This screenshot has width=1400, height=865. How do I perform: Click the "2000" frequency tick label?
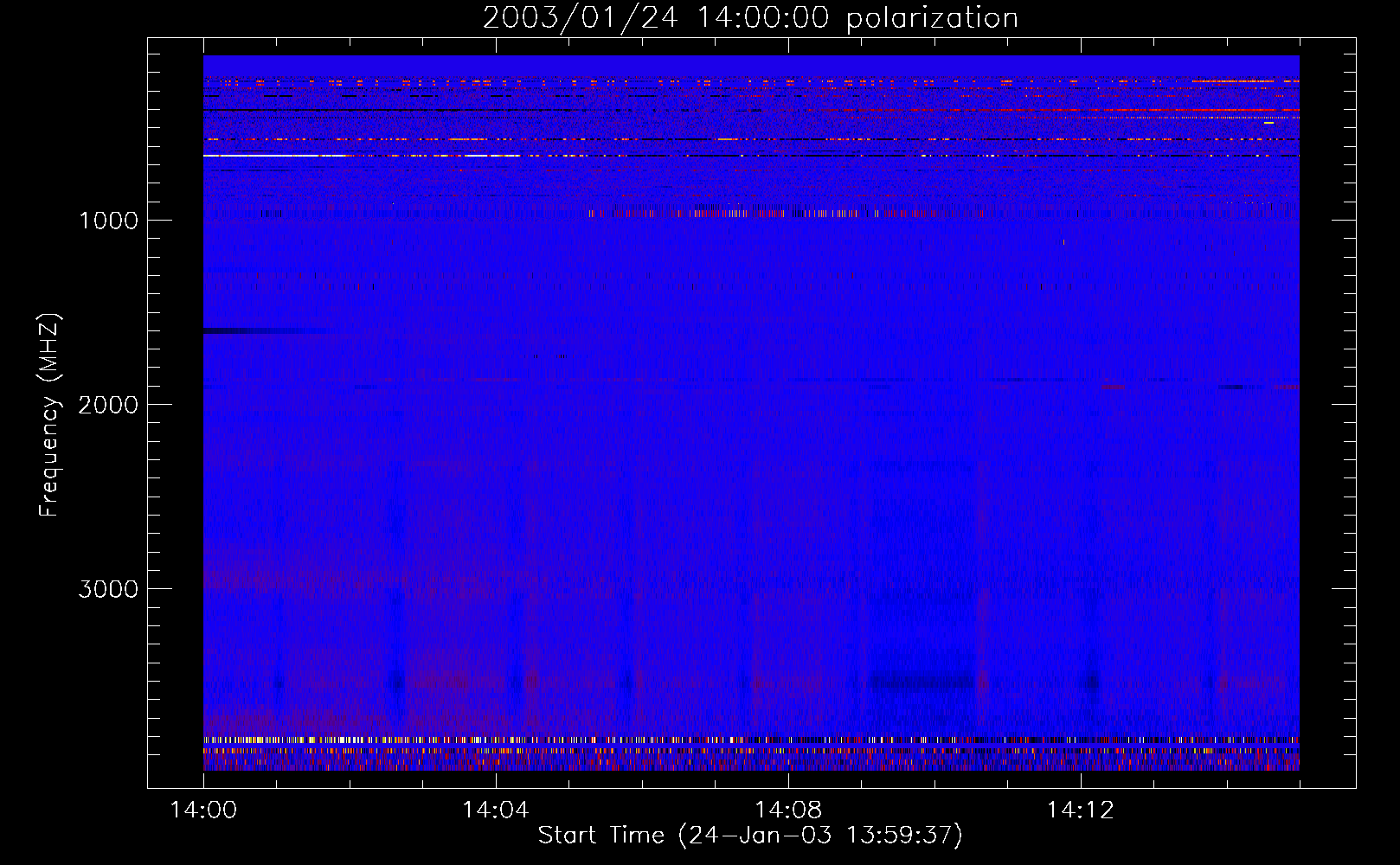pyautogui.click(x=108, y=405)
